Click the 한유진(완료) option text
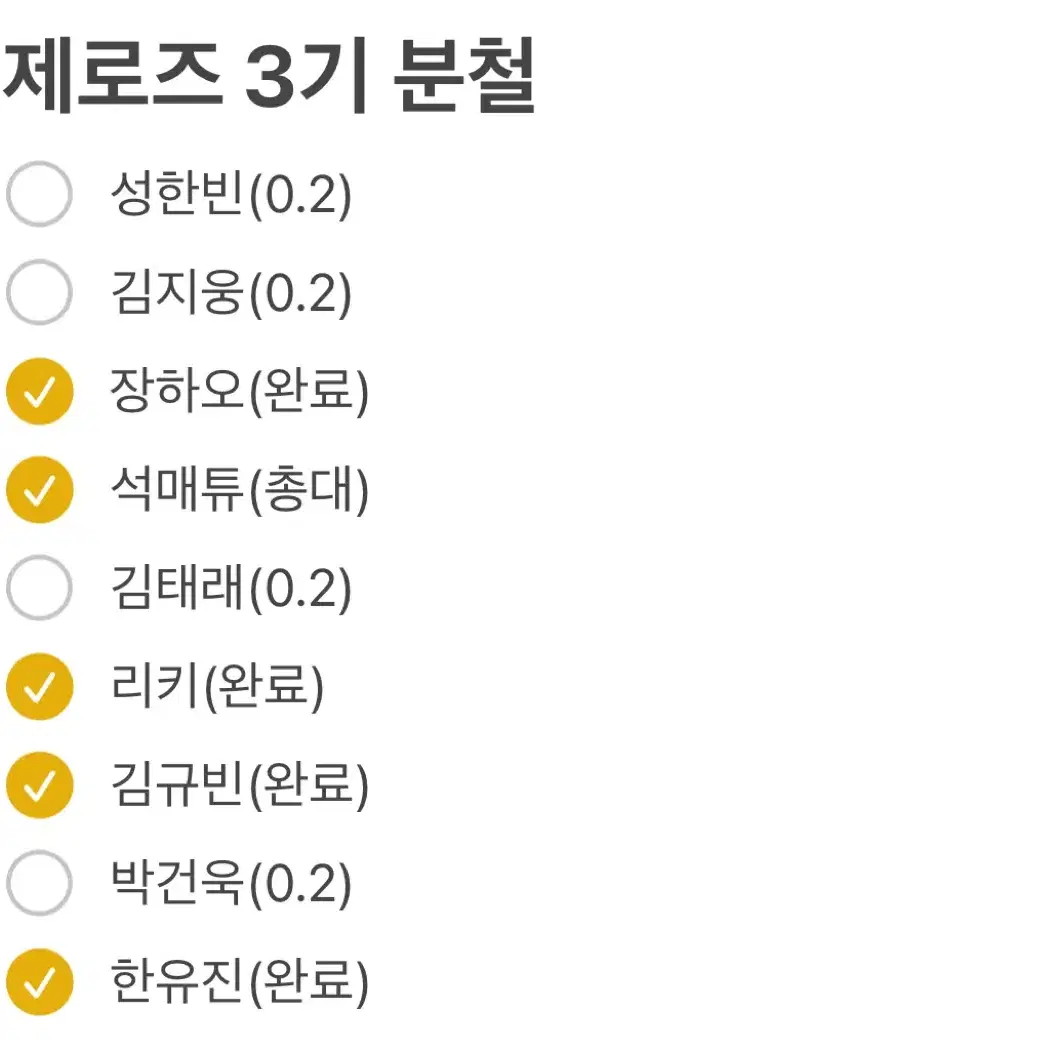 coord(239,981)
